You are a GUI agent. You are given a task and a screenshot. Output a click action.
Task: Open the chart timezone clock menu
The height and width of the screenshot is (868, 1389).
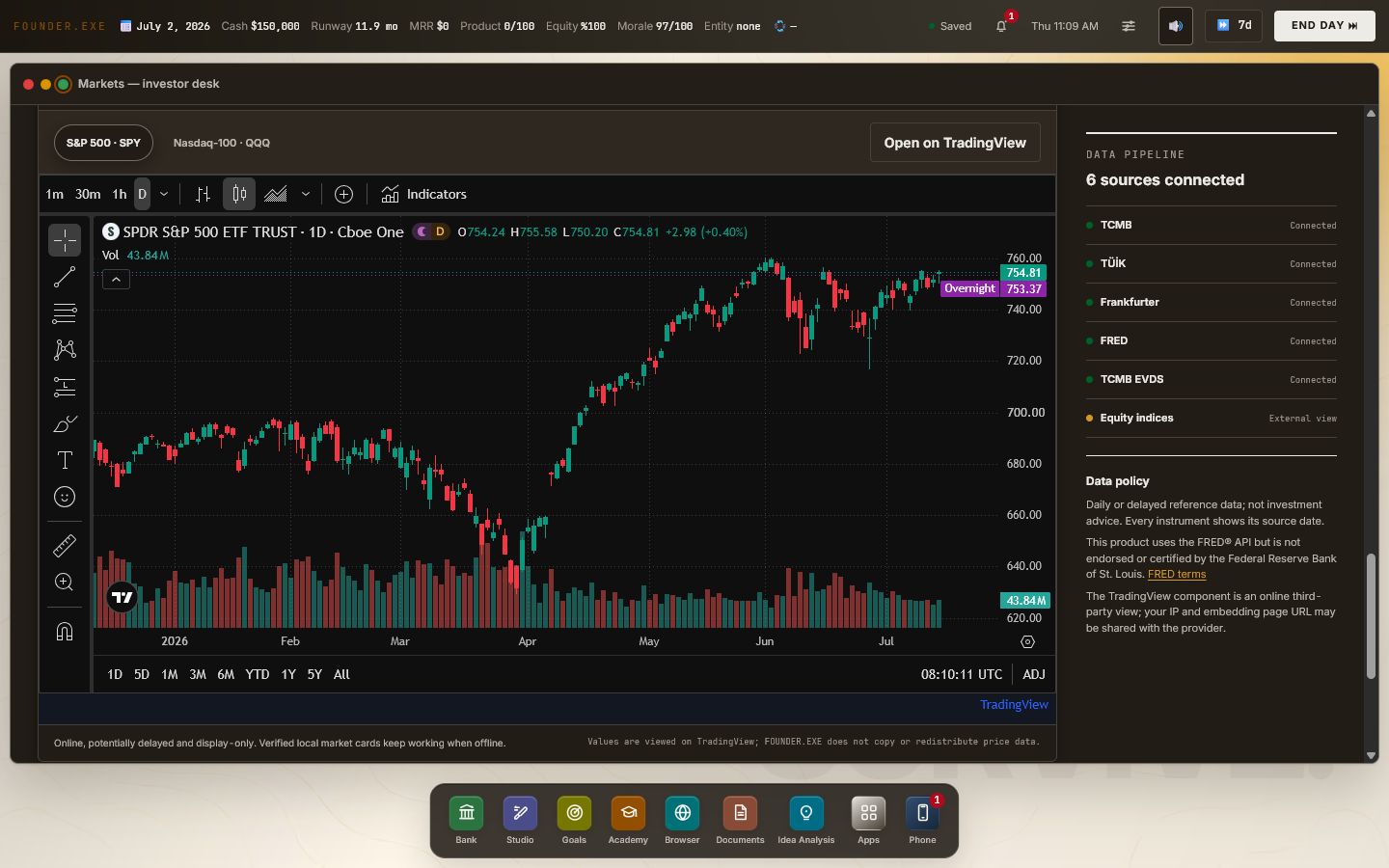[x=962, y=674]
